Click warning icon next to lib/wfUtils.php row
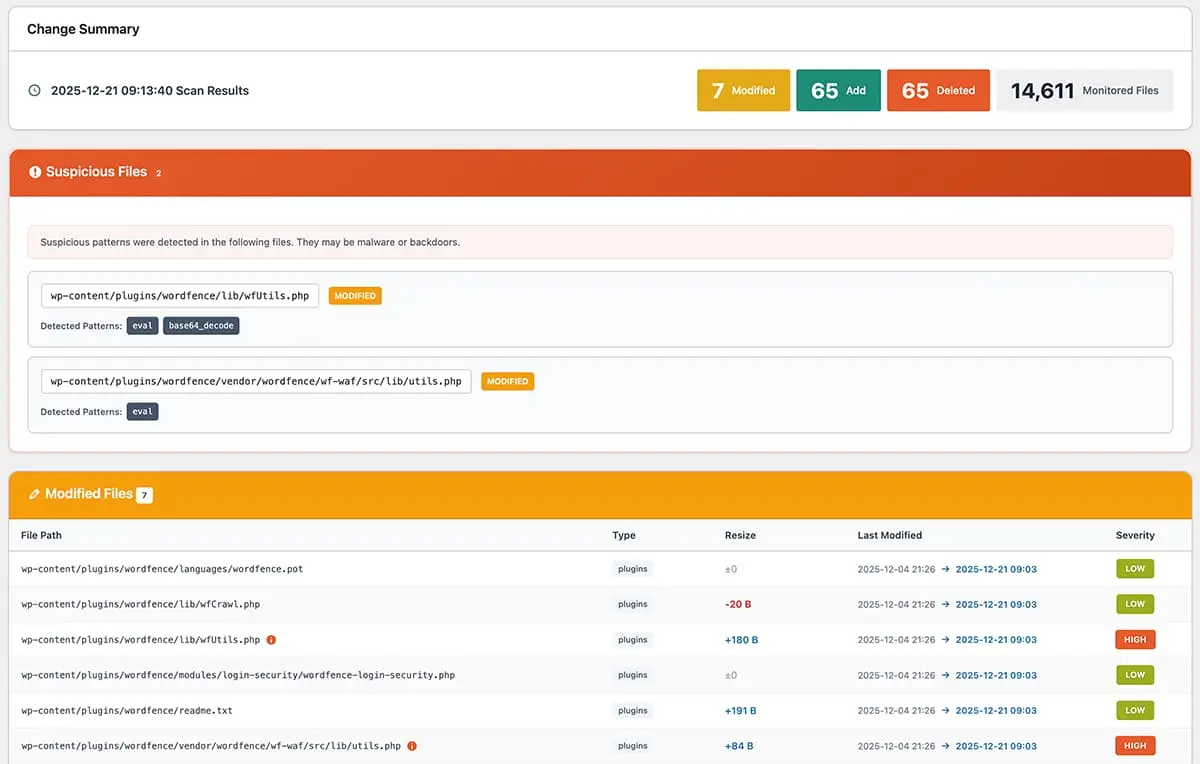This screenshot has height=764, width=1200. pyautogui.click(x=271, y=640)
